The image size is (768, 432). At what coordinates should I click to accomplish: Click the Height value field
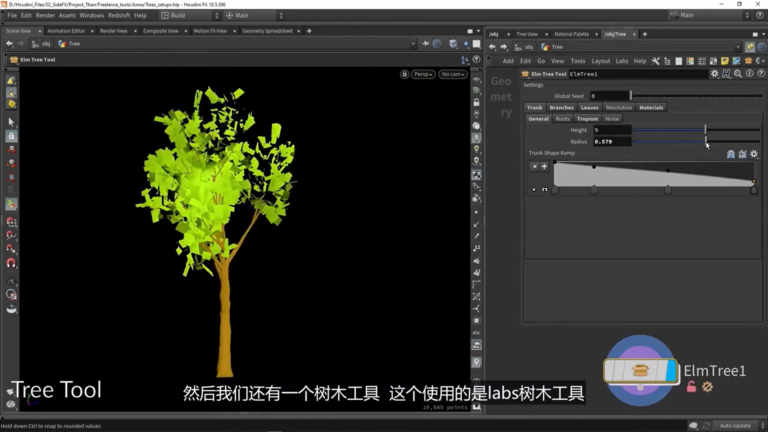click(612, 130)
